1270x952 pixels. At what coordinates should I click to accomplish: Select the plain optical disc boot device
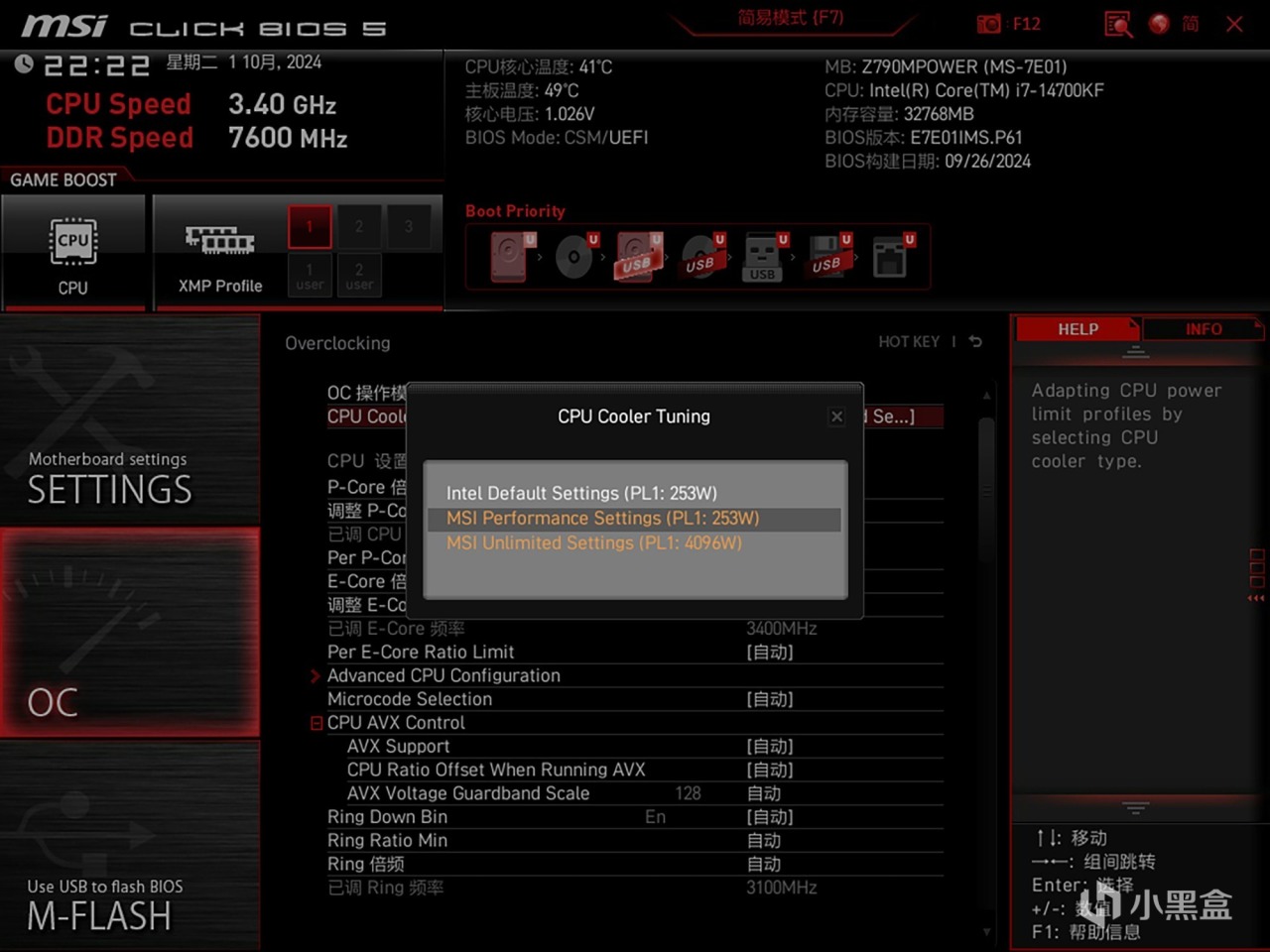coord(574,257)
